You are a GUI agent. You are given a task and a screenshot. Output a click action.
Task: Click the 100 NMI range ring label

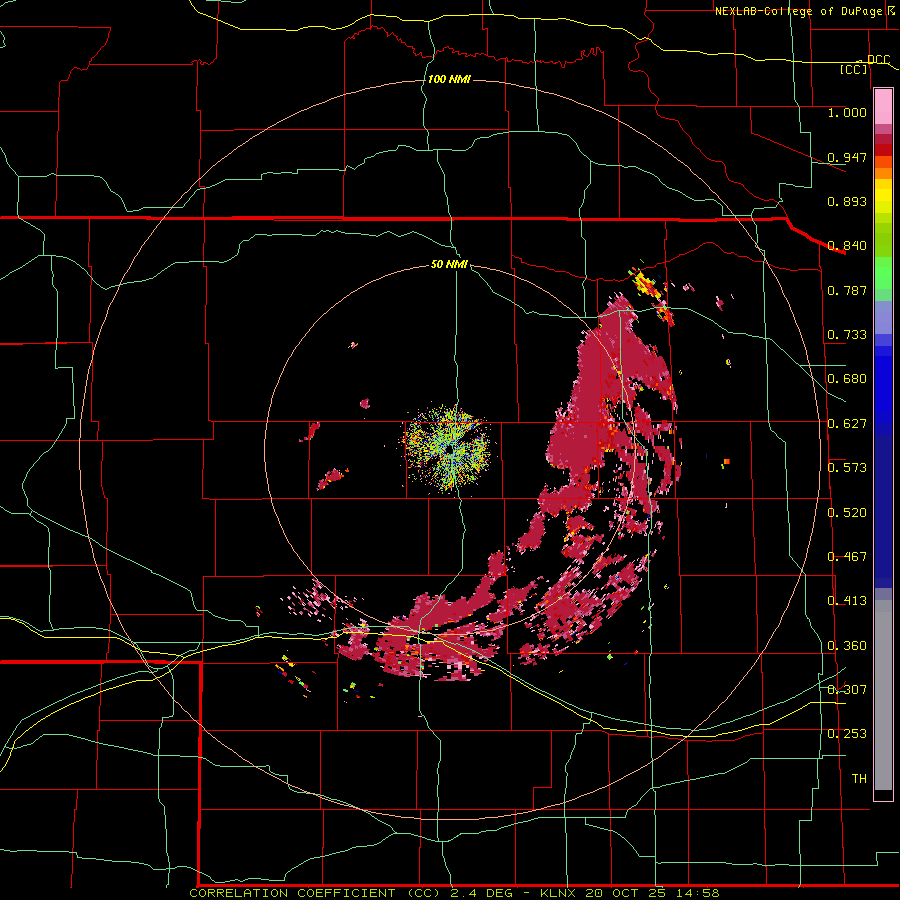[x=449, y=79]
